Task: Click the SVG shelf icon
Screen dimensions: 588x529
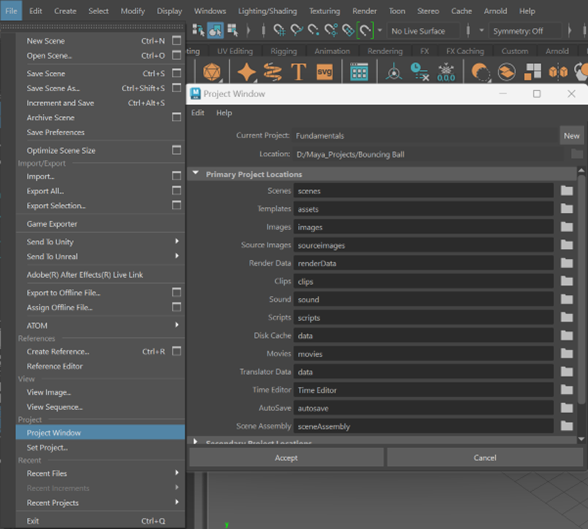Action: click(324, 72)
